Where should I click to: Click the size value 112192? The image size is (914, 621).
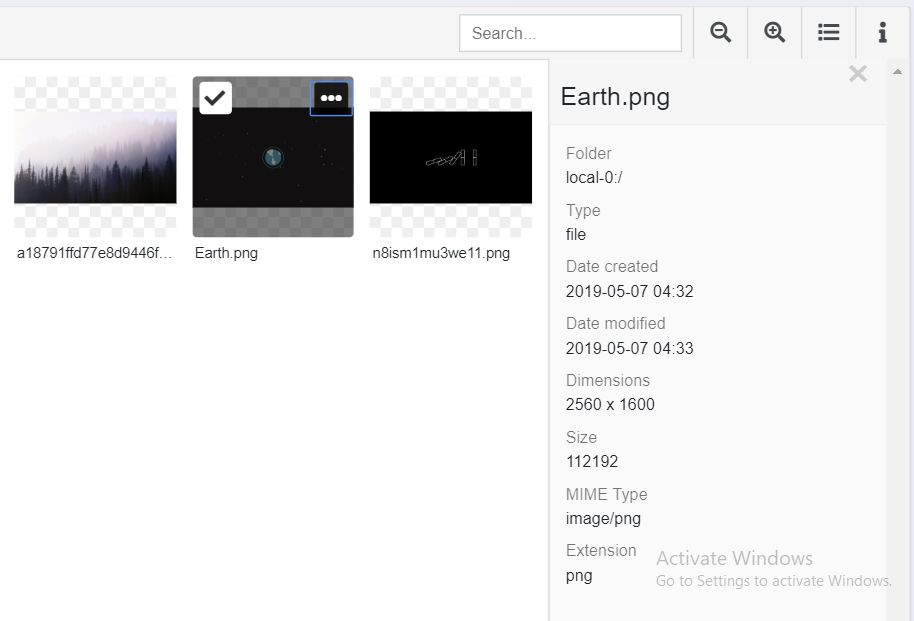coord(592,462)
